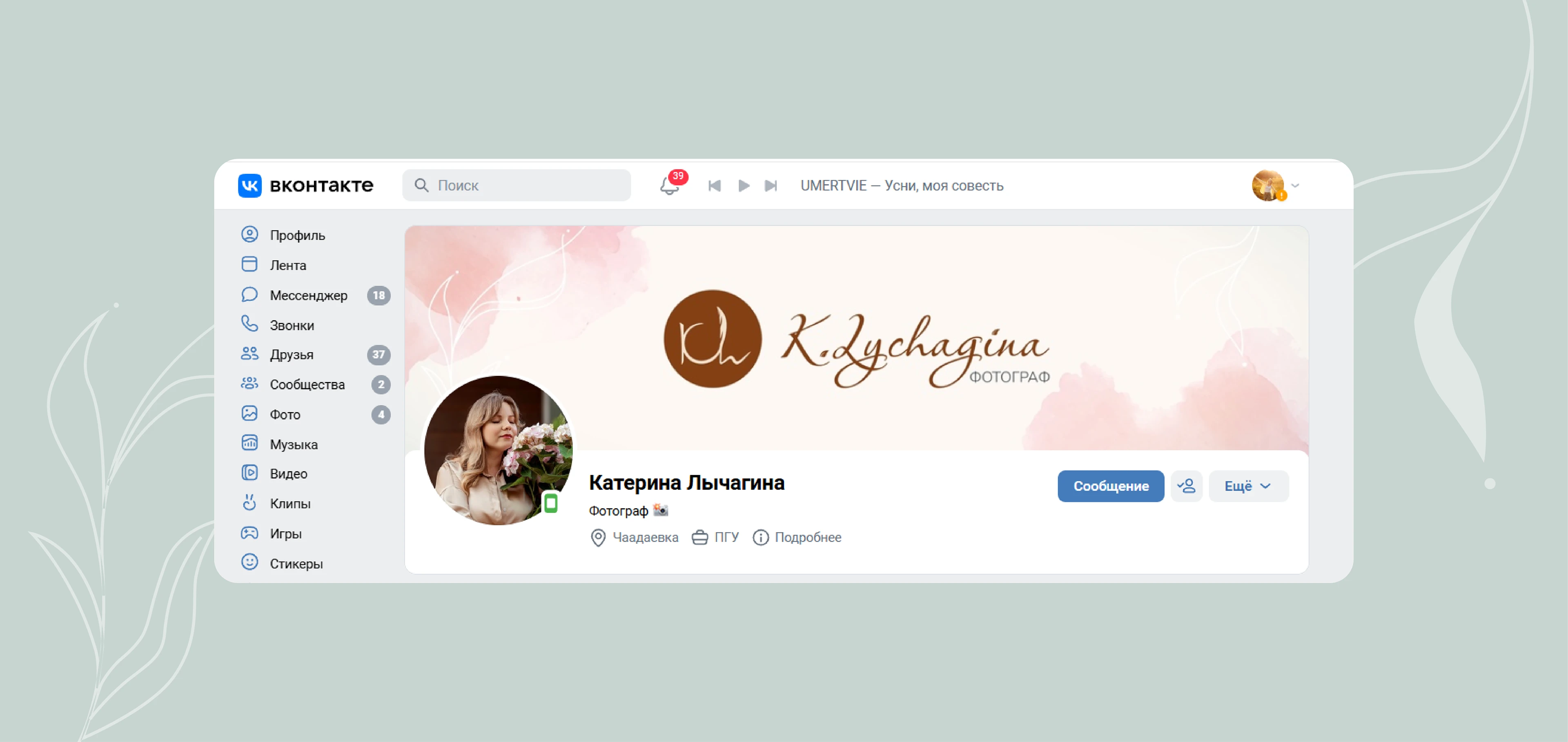The width and height of the screenshot is (1568, 742).
Task: Skip to the next track
Action: coord(771,185)
